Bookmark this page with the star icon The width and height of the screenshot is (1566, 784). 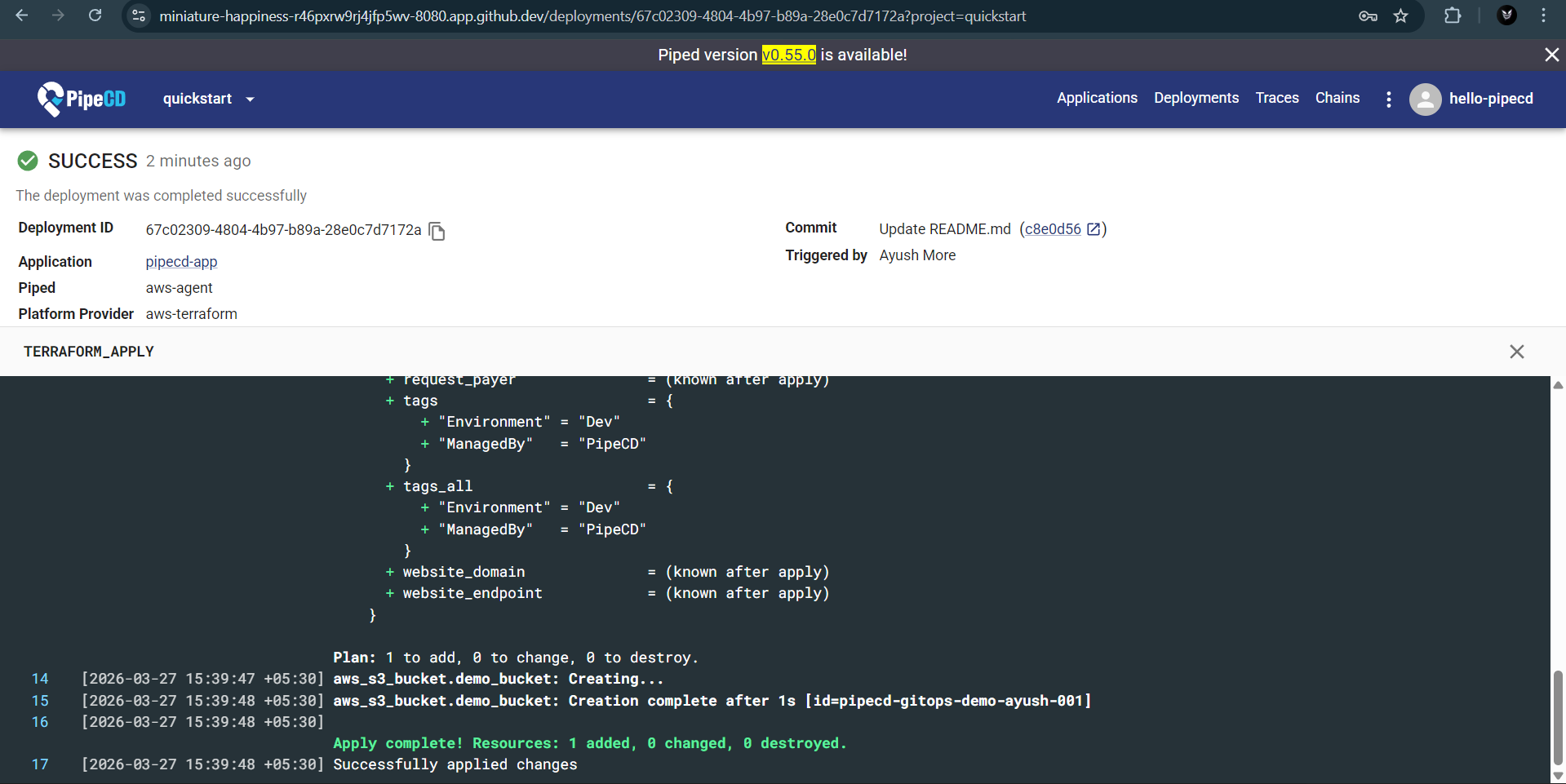(1401, 16)
